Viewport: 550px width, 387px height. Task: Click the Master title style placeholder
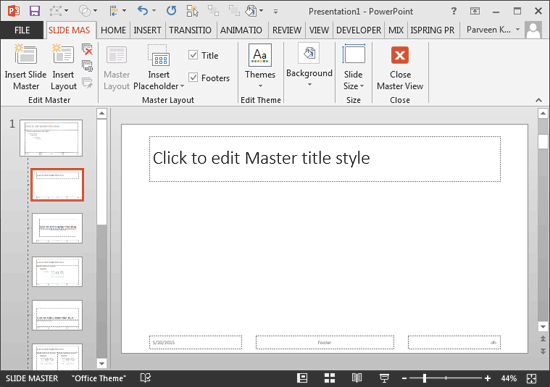point(325,159)
